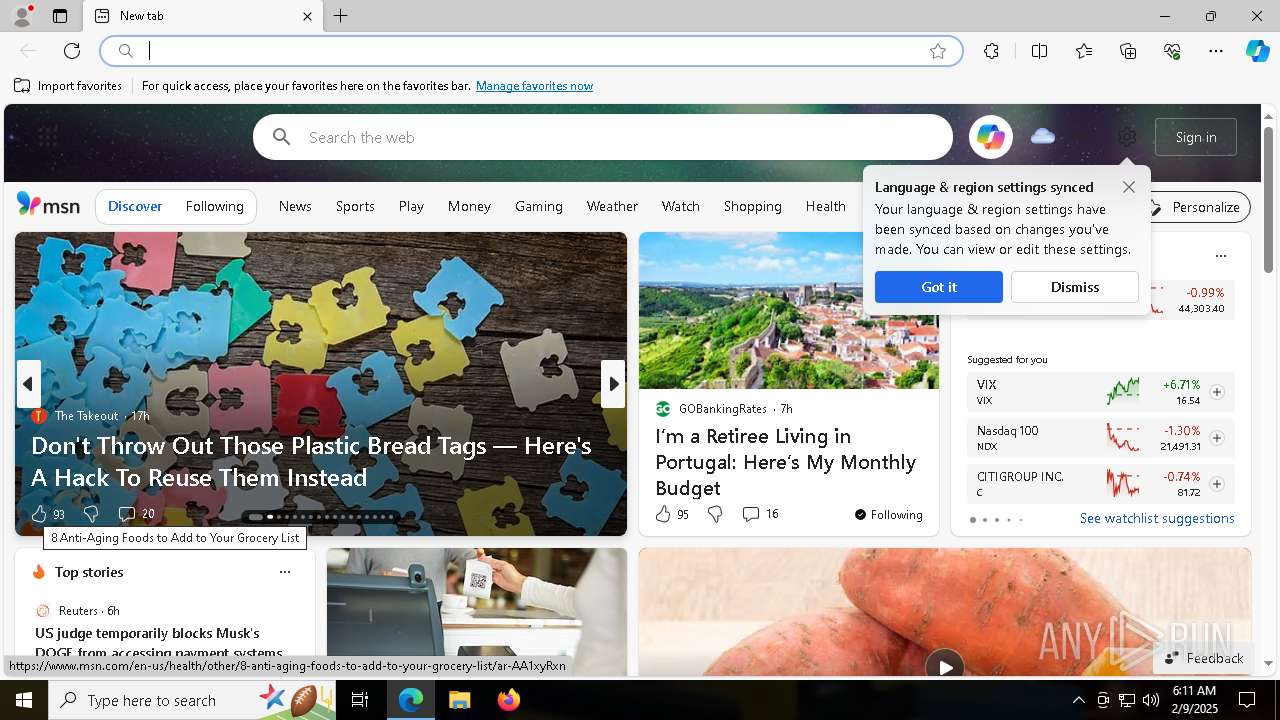The image size is (1280, 720).
Task: Click the weather cloud icon
Action: tap(1043, 136)
